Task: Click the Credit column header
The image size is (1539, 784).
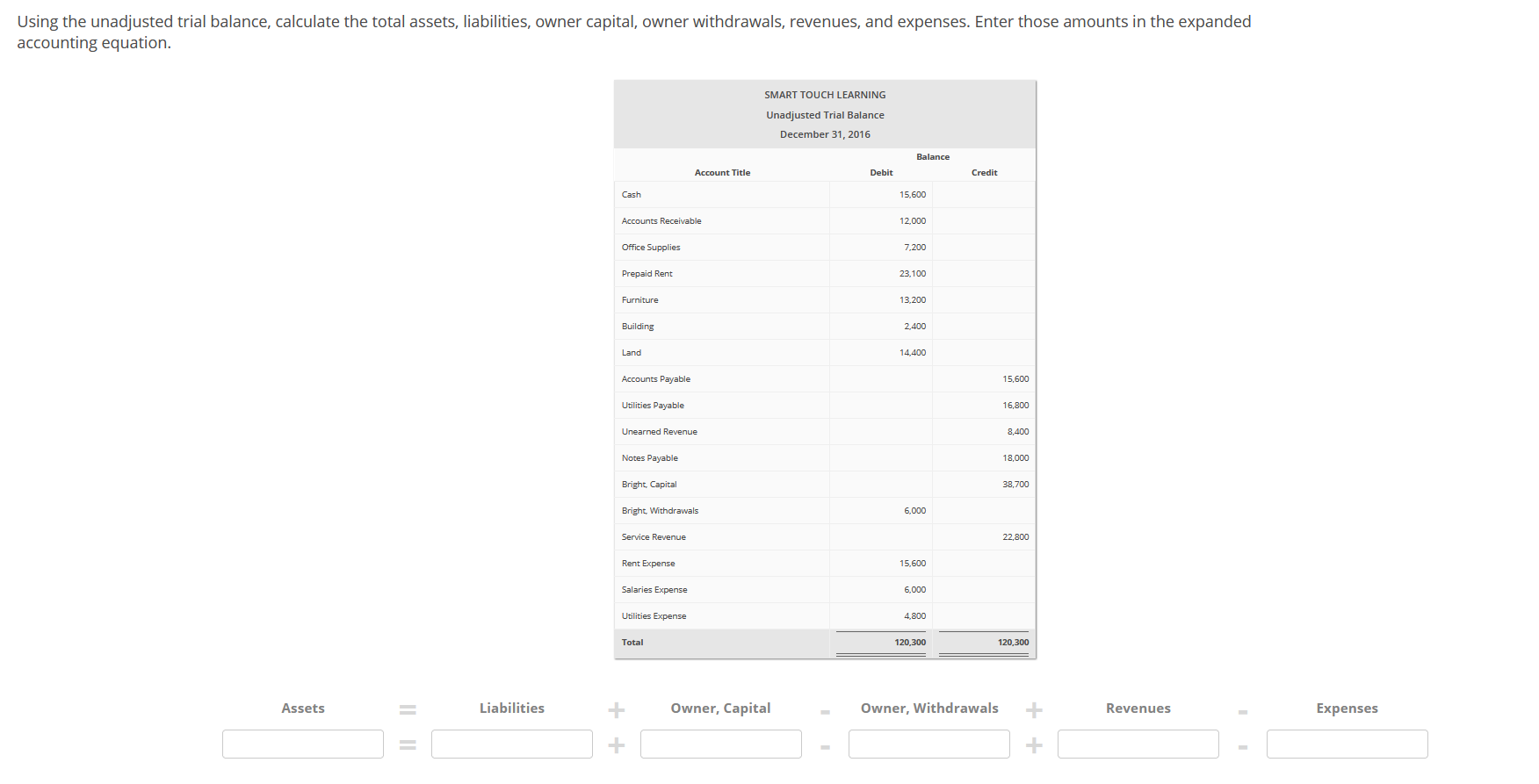Action: coord(984,173)
